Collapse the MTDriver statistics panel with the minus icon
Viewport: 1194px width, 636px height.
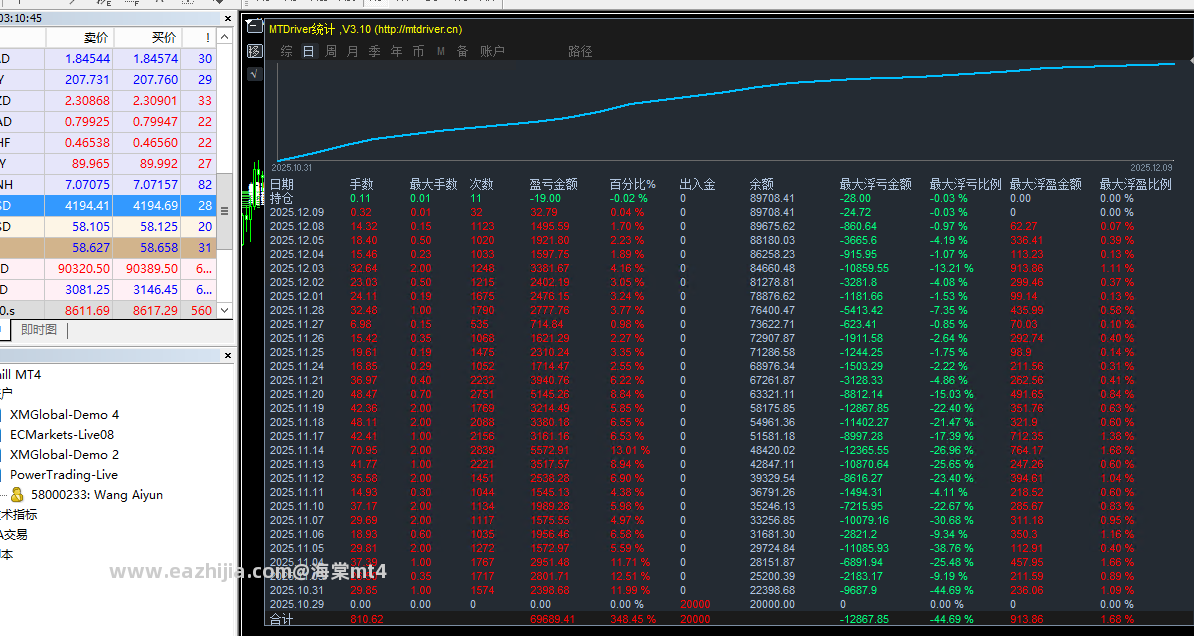coord(255,27)
